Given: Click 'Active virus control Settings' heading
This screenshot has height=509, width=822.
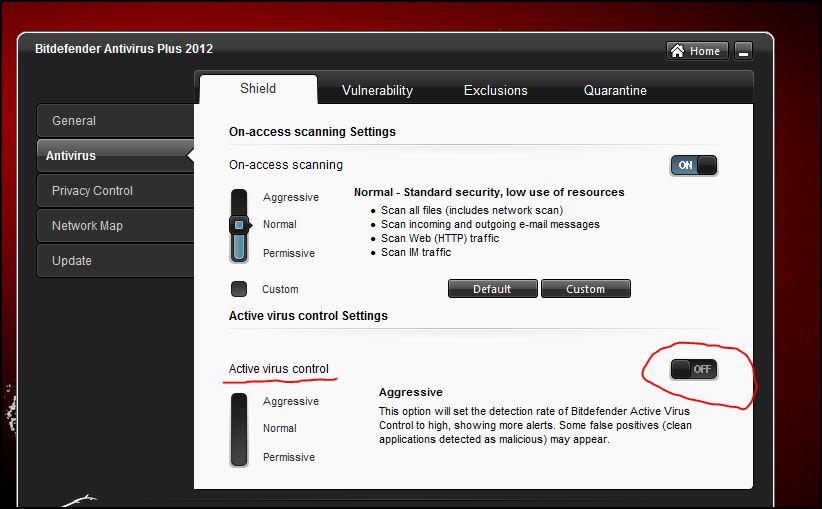Looking at the screenshot, I should tap(308, 316).
